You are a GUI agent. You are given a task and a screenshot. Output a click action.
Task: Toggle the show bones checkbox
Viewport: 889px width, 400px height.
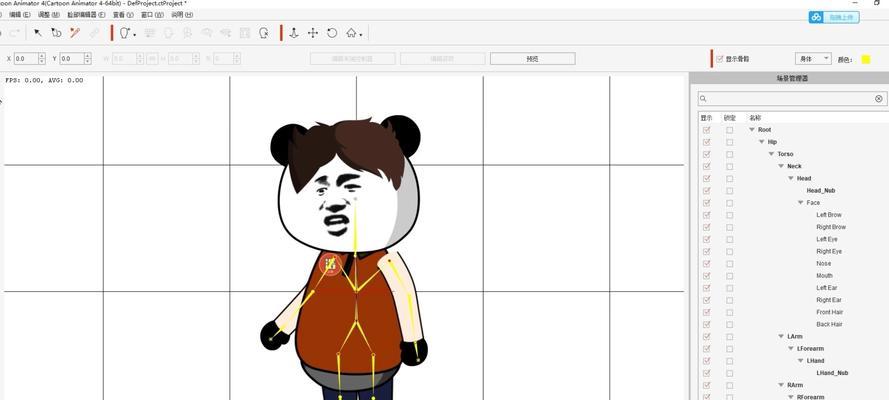pyautogui.click(x=720, y=59)
